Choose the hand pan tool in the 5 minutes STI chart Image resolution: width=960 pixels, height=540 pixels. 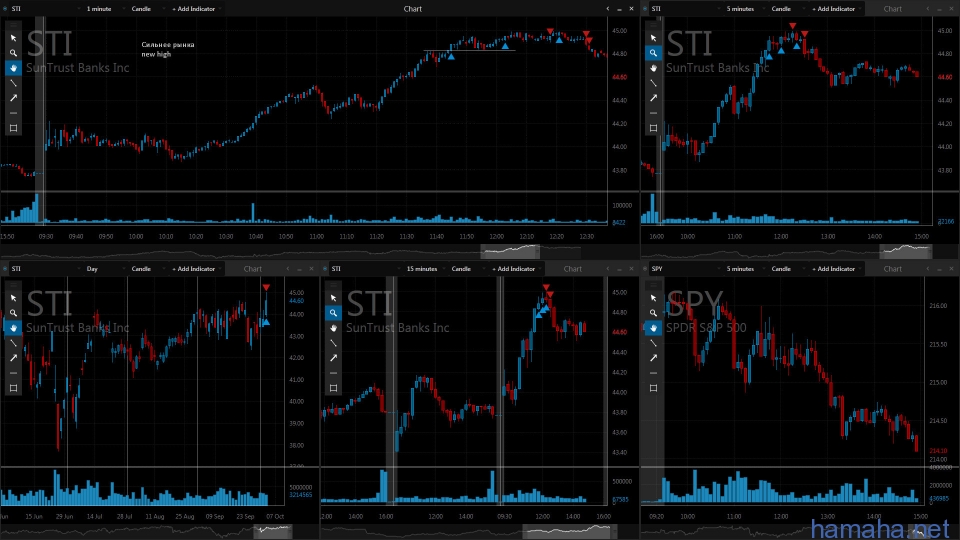(x=653, y=68)
